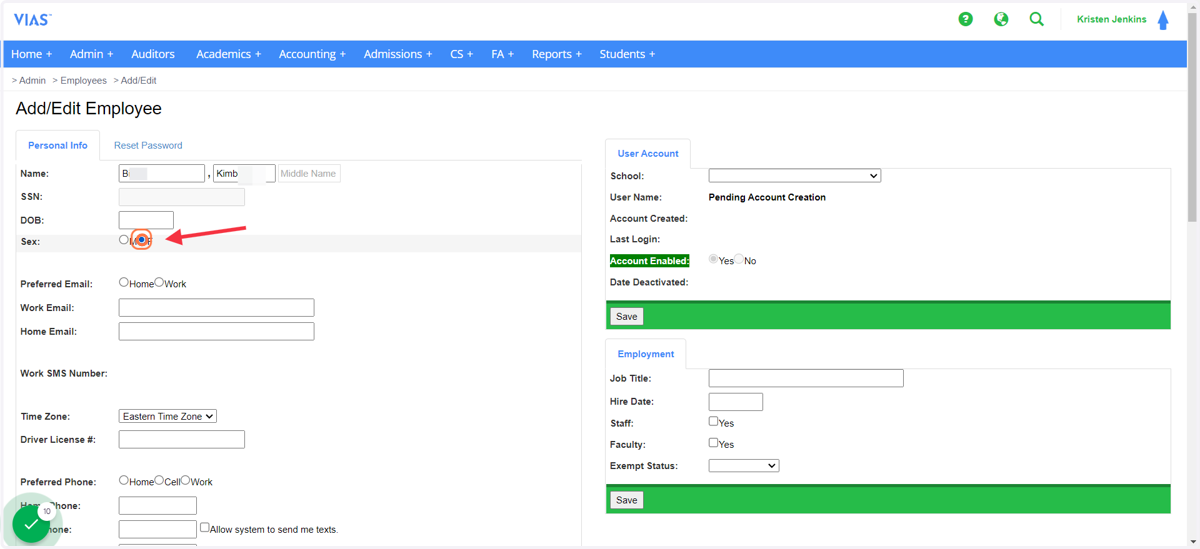Open the Time Zone dropdown

point(168,416)
